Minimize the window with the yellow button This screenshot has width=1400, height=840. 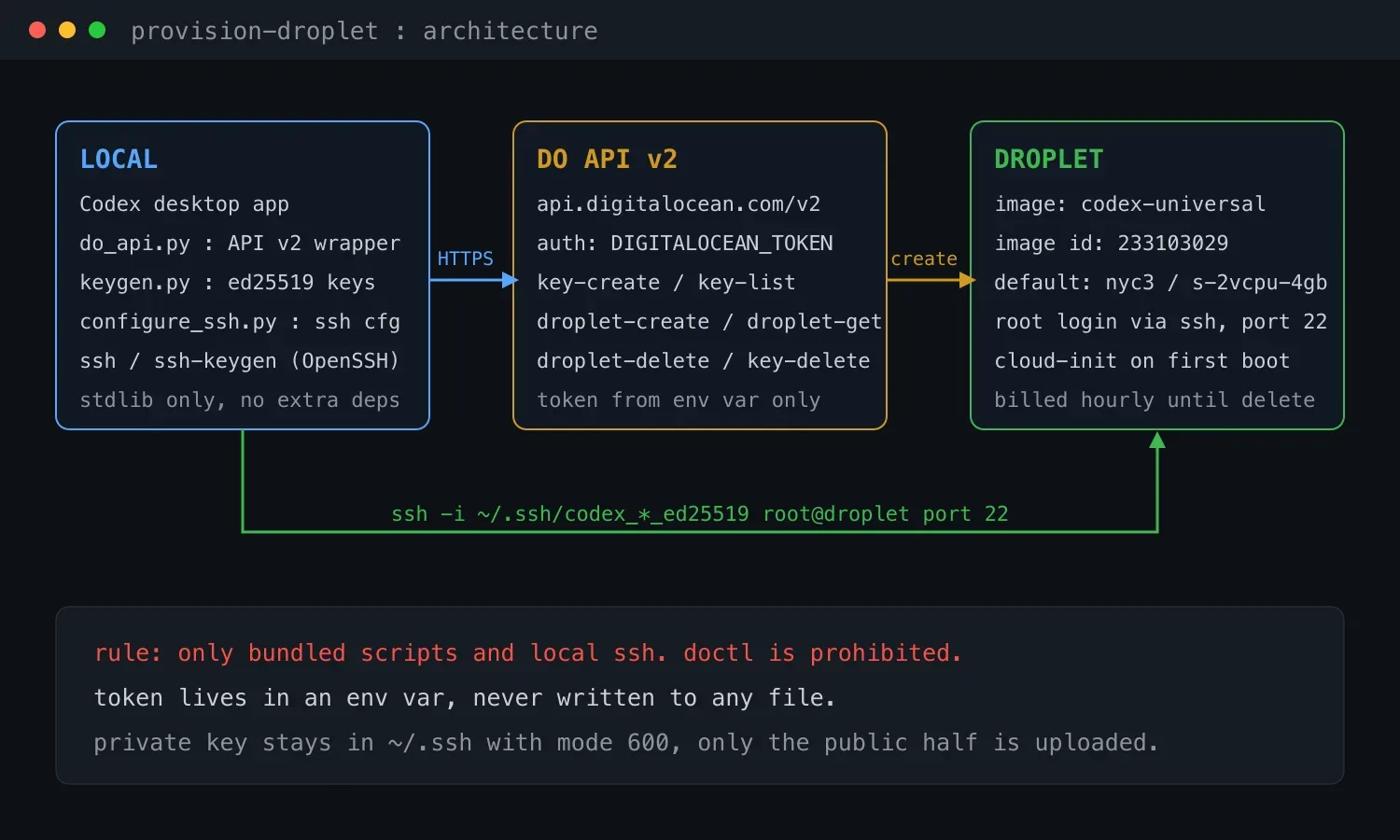pyautogui.click(x=67, y=30)
